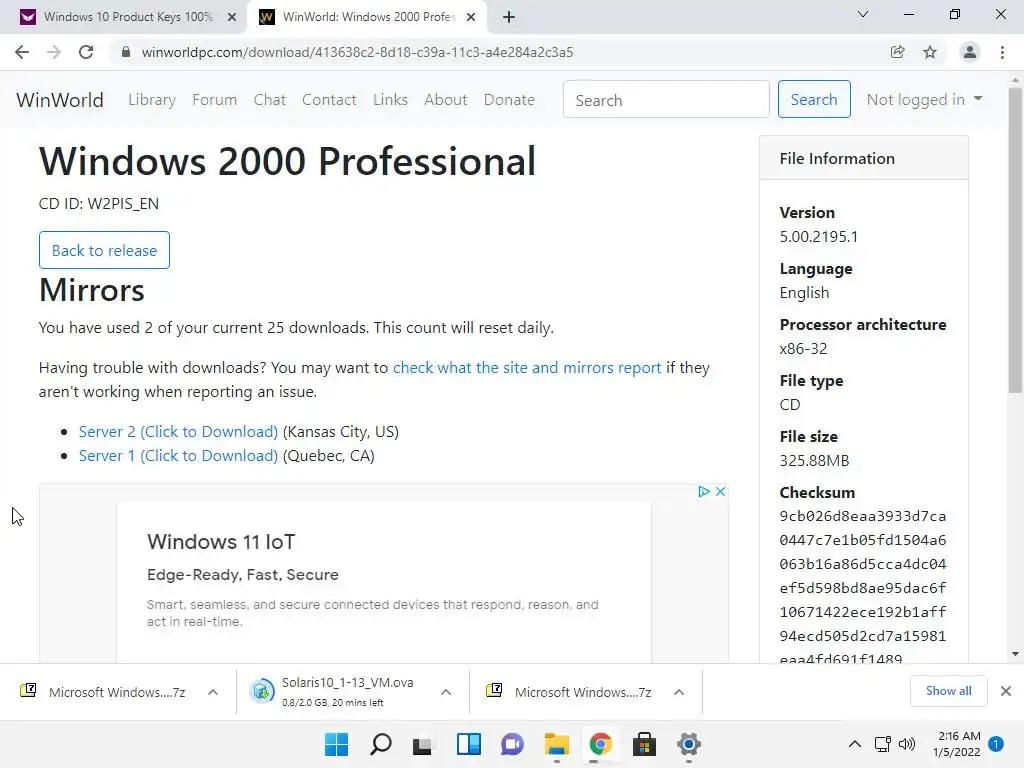Open taskbar Search magnifier

[x=381, y=744]
